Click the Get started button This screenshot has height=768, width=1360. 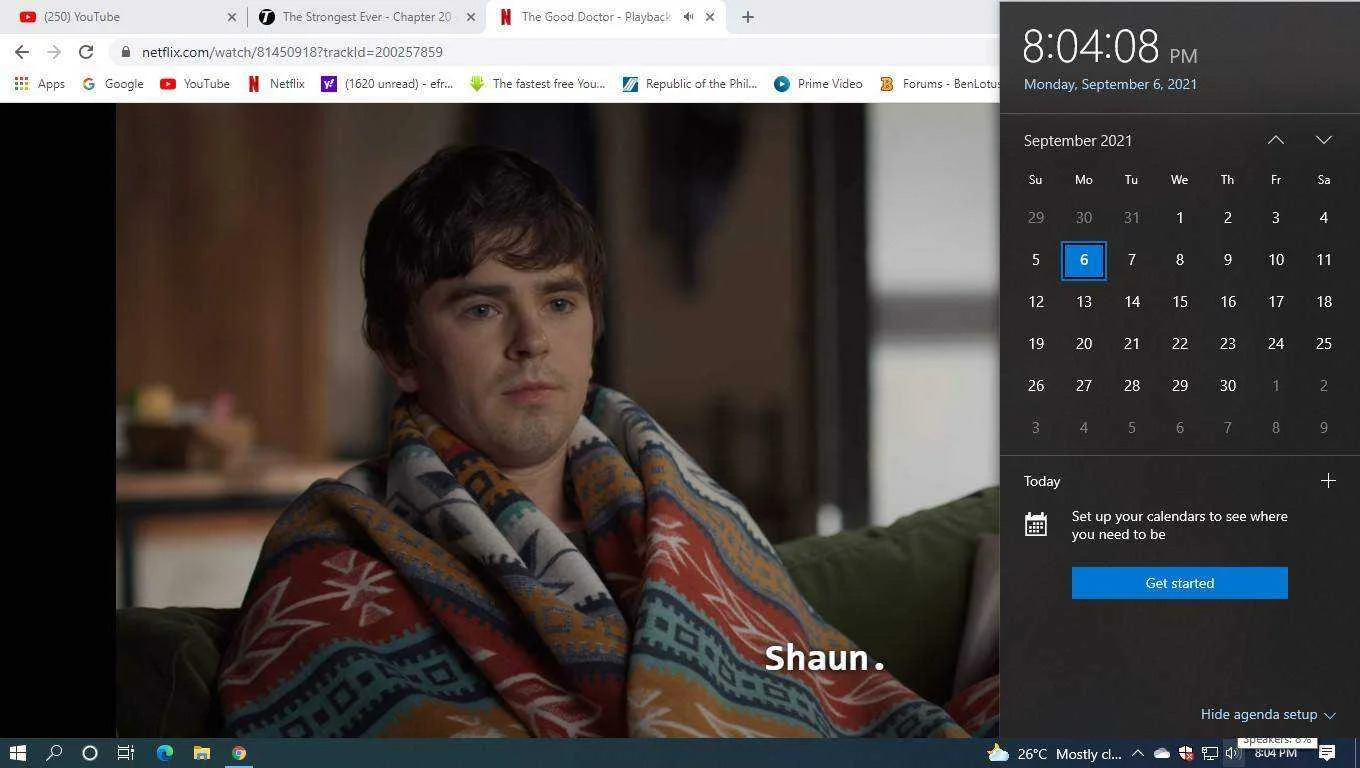click(x=1180, y=583)
